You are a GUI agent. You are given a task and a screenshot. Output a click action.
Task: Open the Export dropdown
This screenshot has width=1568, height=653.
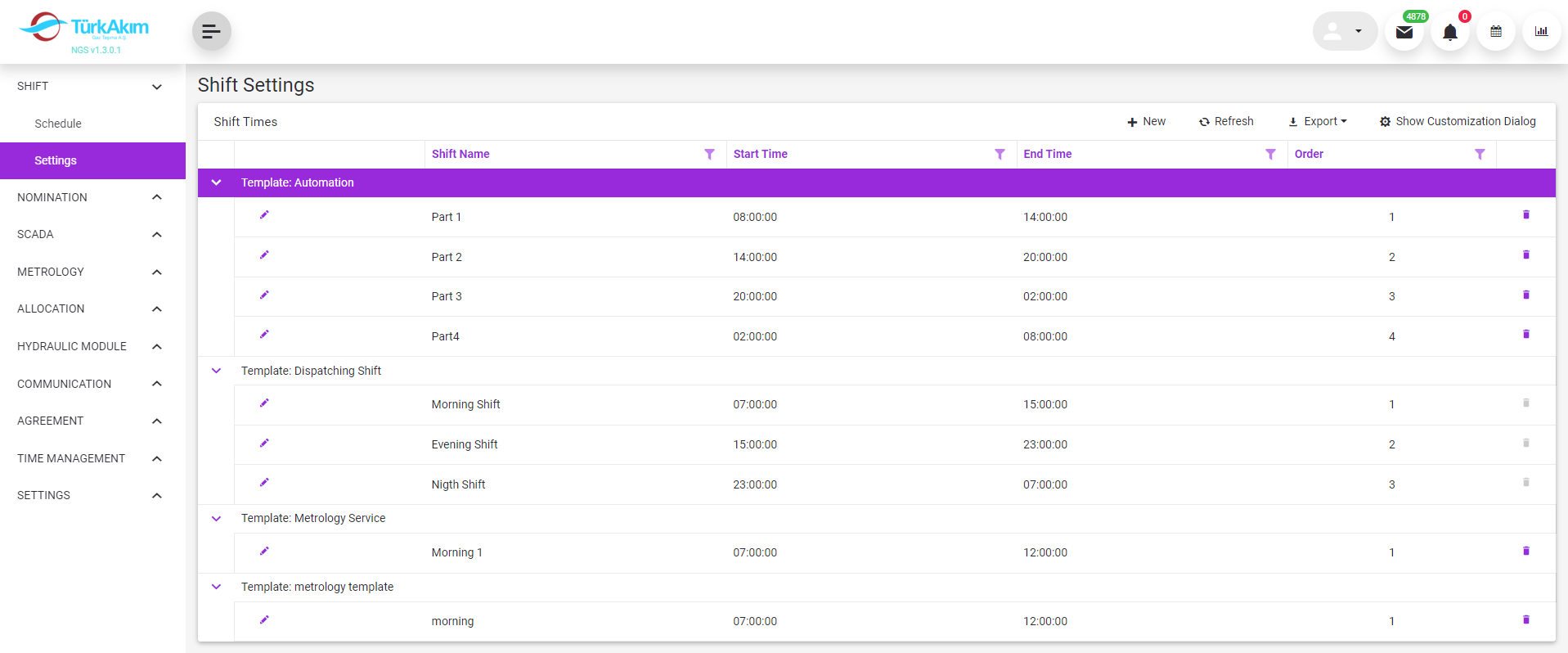point(1317,122)
